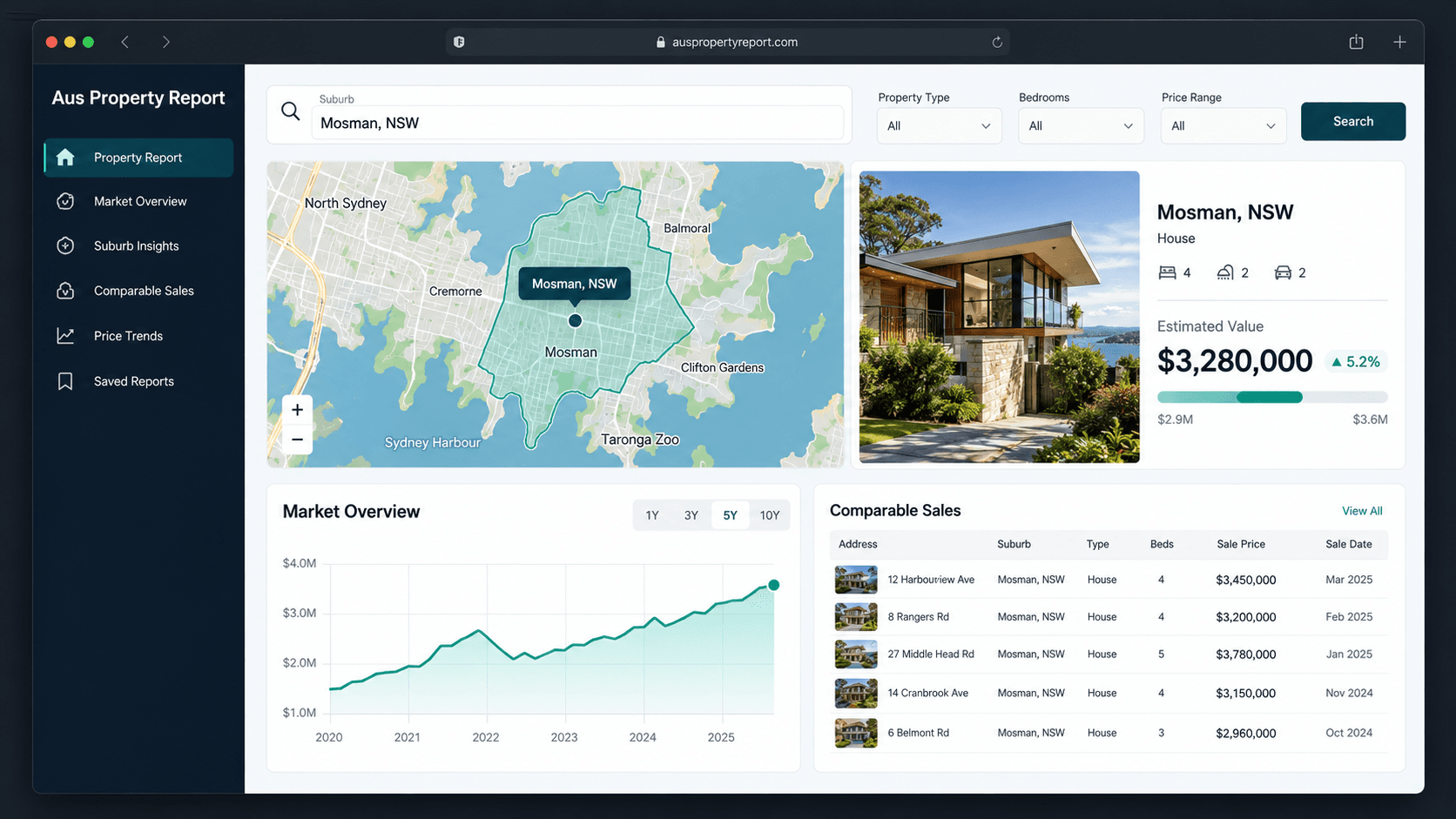Click the Aus Property Report logo title
Image resolution: width=1456 pixels, height=819 pixels.
point(138,97)
